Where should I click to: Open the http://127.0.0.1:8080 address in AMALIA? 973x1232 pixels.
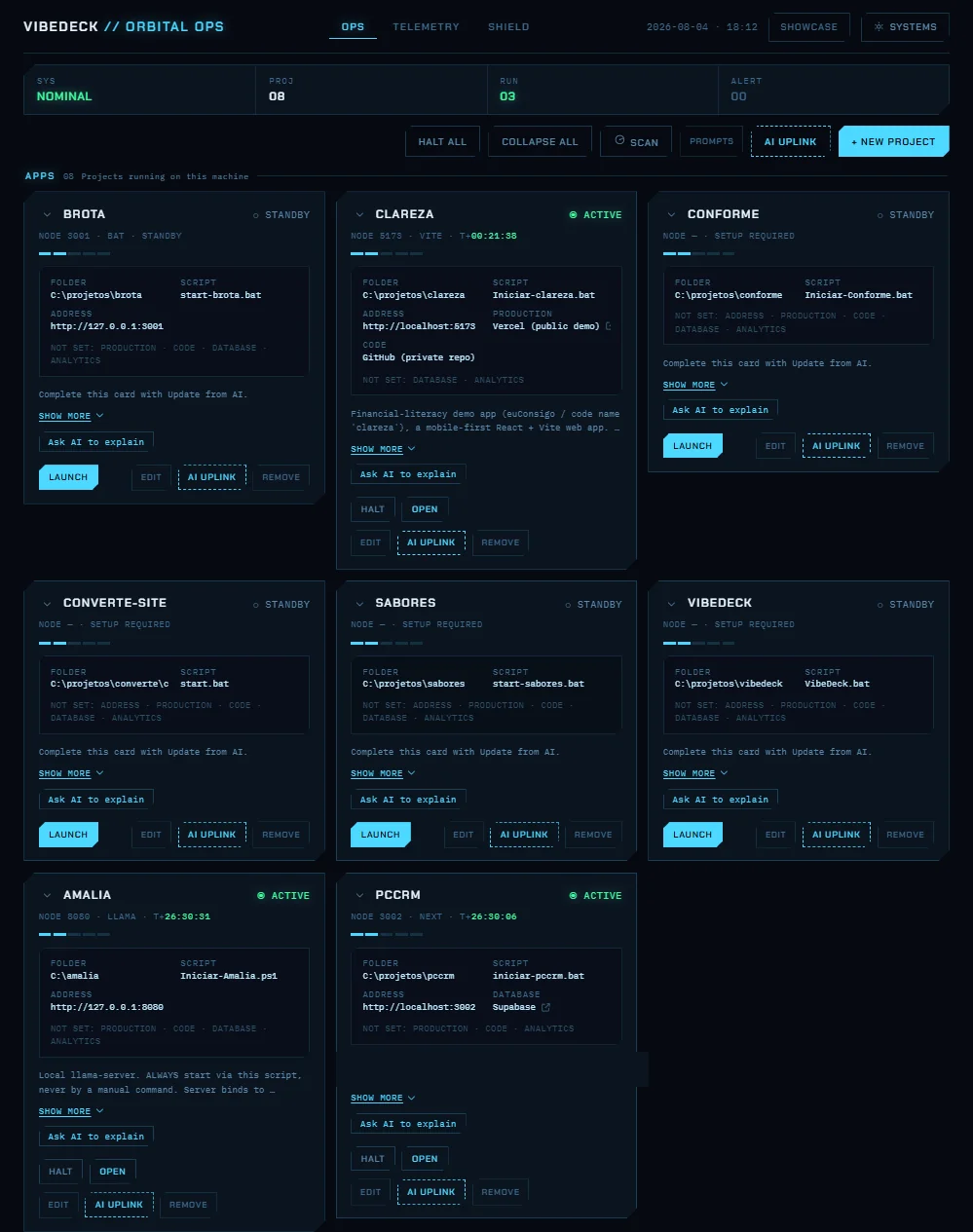(107, 1007)
